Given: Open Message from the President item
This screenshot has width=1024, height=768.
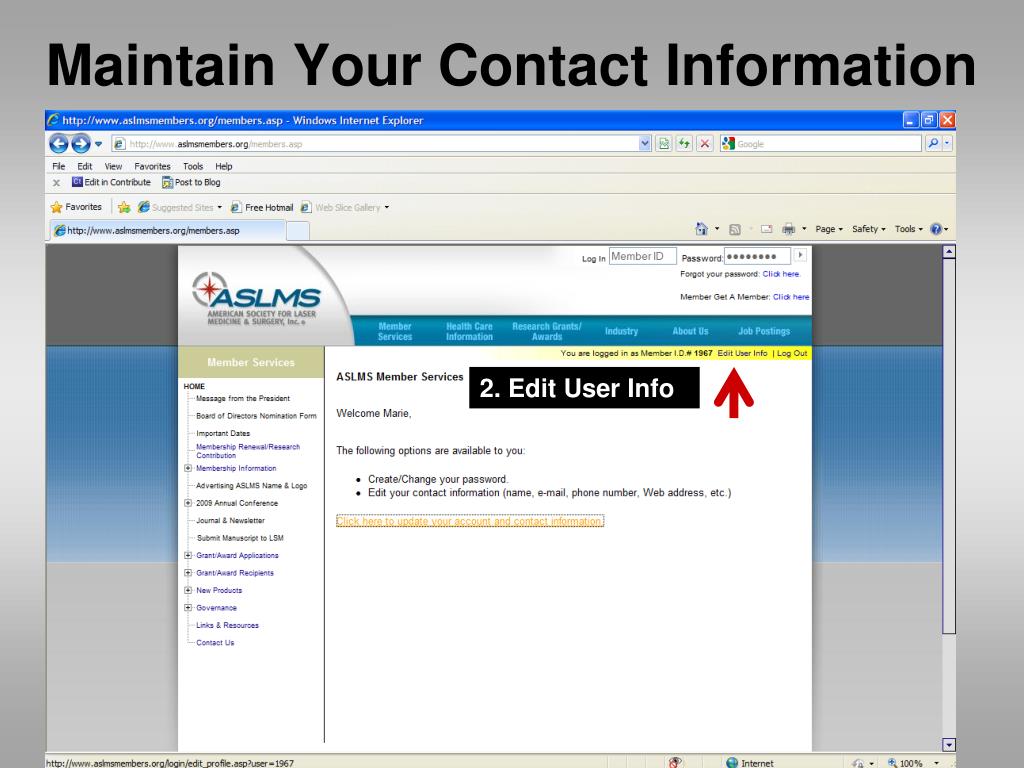Looking at the screenshot, I should pyautogui.click(x=243, y=398).
